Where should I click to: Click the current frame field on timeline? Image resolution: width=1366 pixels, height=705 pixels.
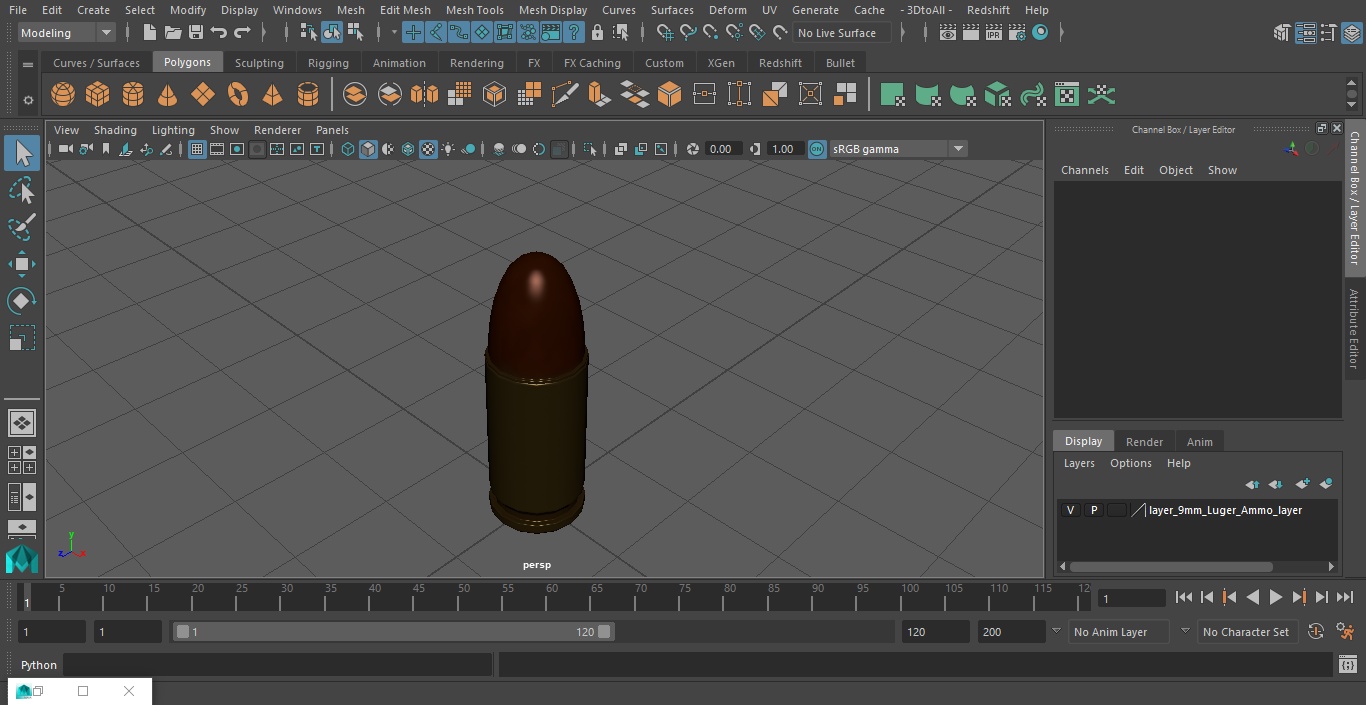tap(1131, 598)
